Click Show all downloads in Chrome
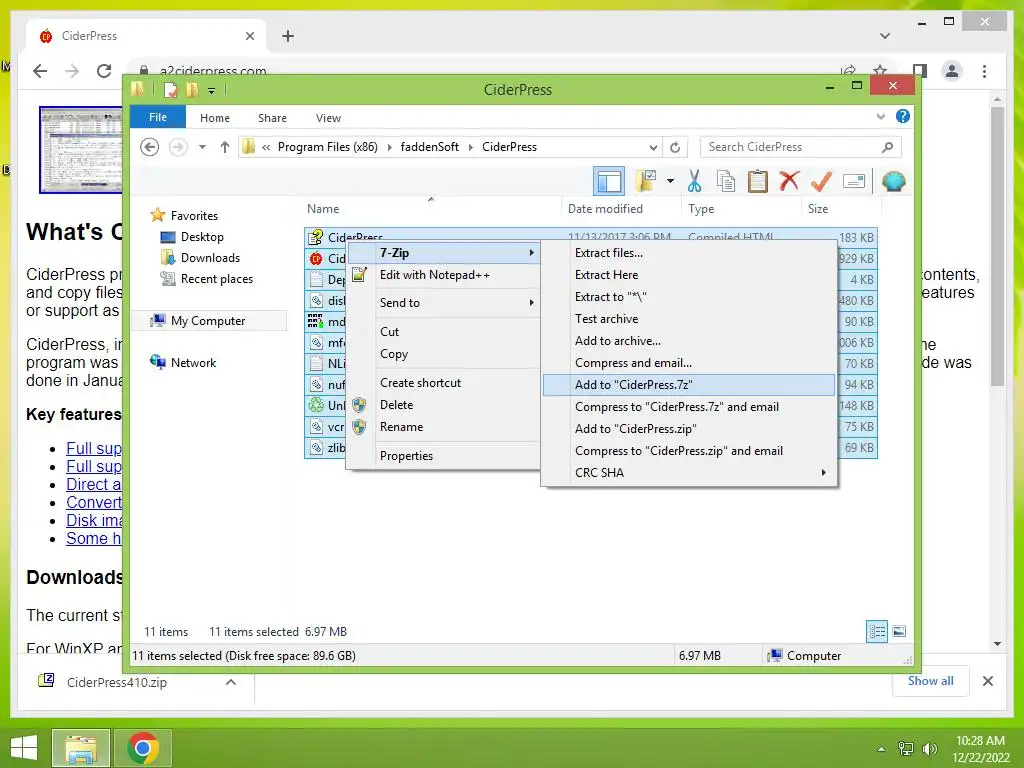 pos(931,681)
